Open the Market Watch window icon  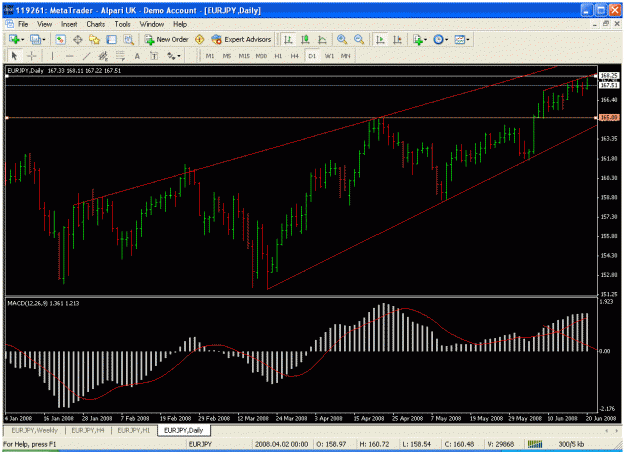pyautogui.click(x=60, y=39)
